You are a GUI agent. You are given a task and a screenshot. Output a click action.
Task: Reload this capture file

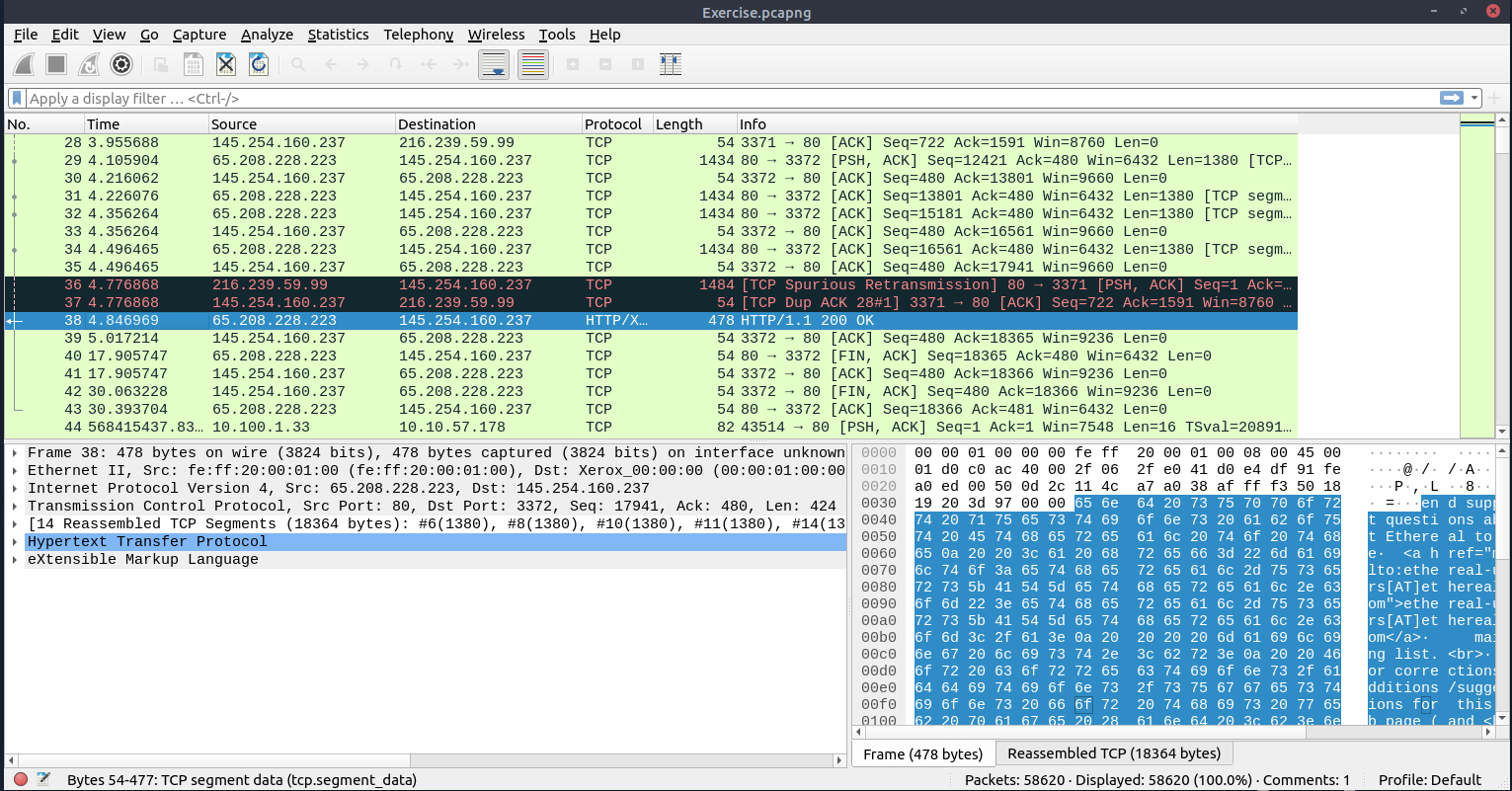point(258,64)
